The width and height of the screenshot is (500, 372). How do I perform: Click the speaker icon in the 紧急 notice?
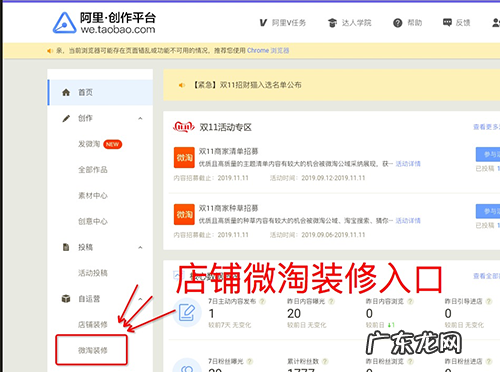point(182,85)
